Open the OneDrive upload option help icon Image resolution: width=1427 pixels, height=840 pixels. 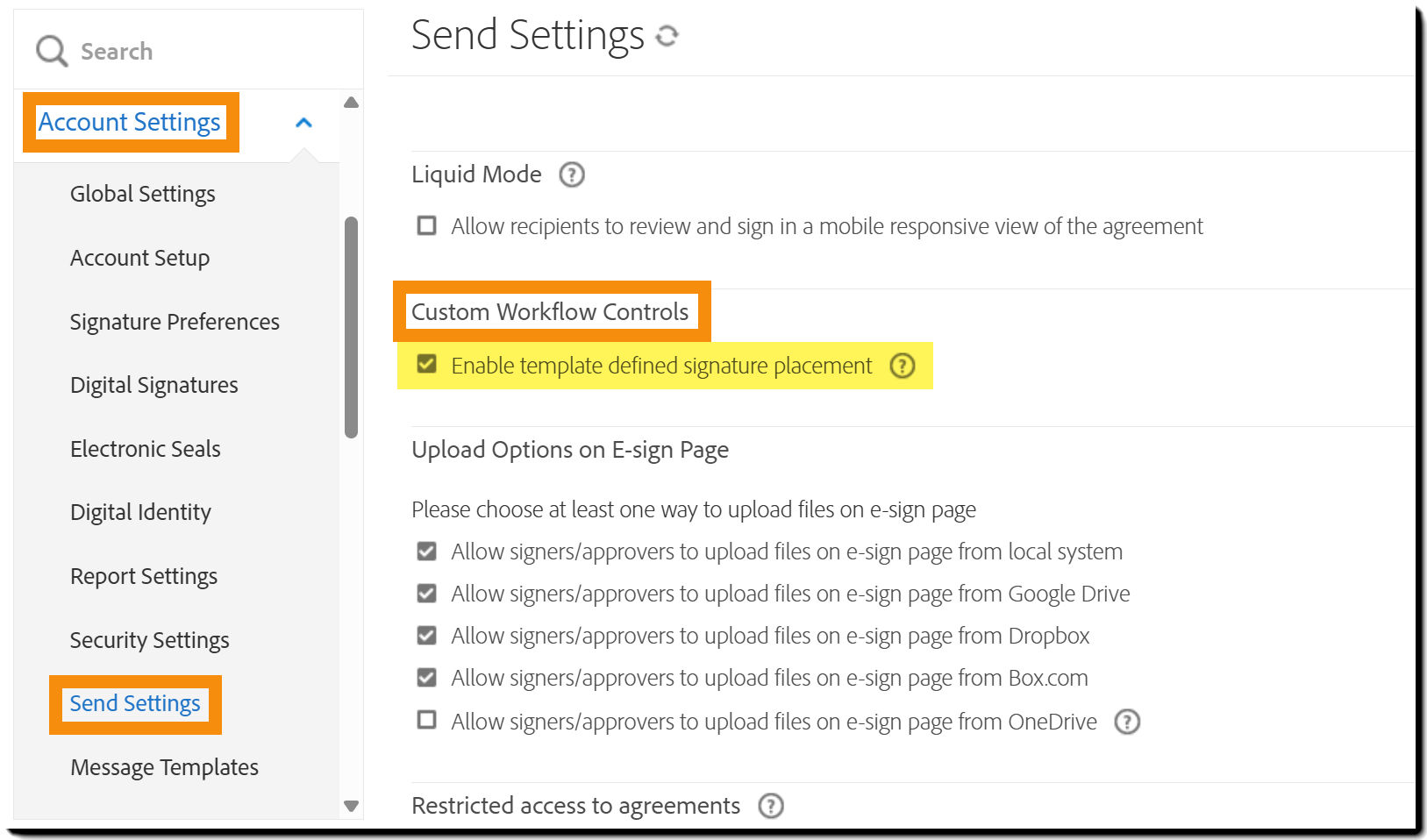point(1129,722)
